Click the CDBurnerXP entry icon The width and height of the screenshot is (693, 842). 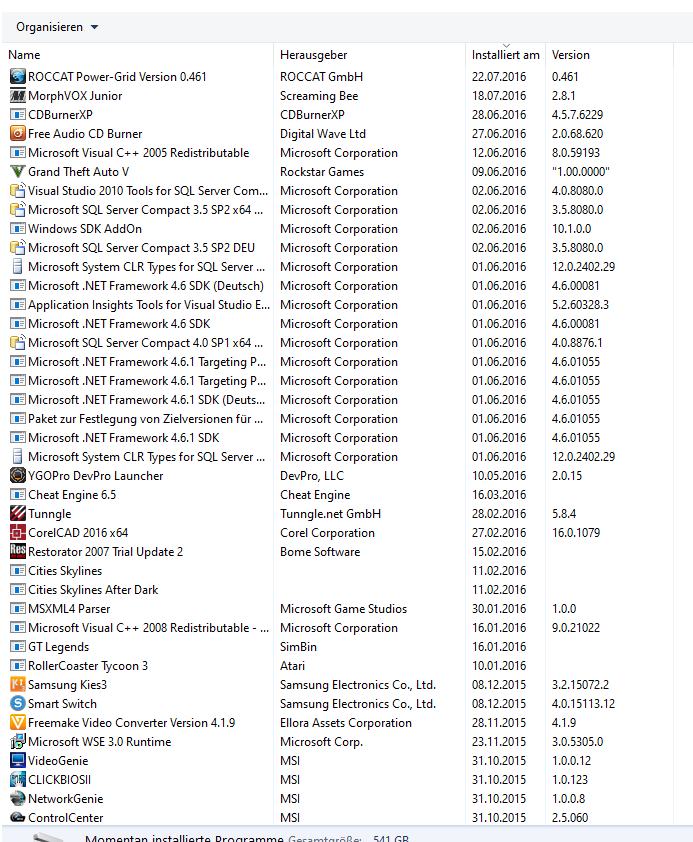pos(18,114)
